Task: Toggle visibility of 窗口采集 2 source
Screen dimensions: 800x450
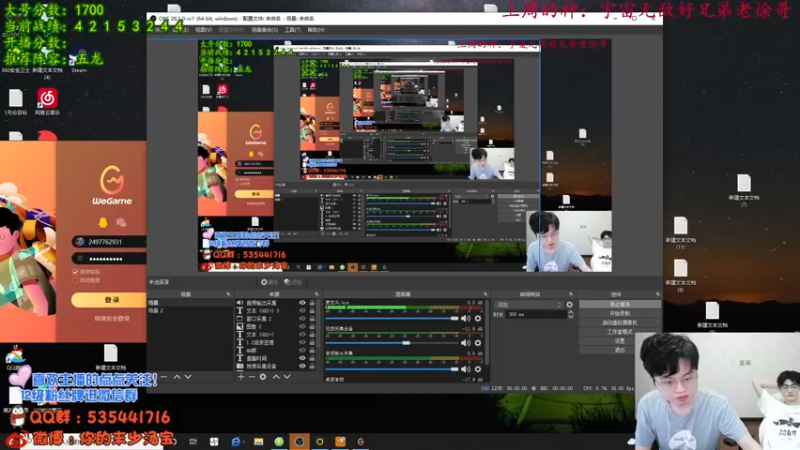Action: [x=302, y=318]
